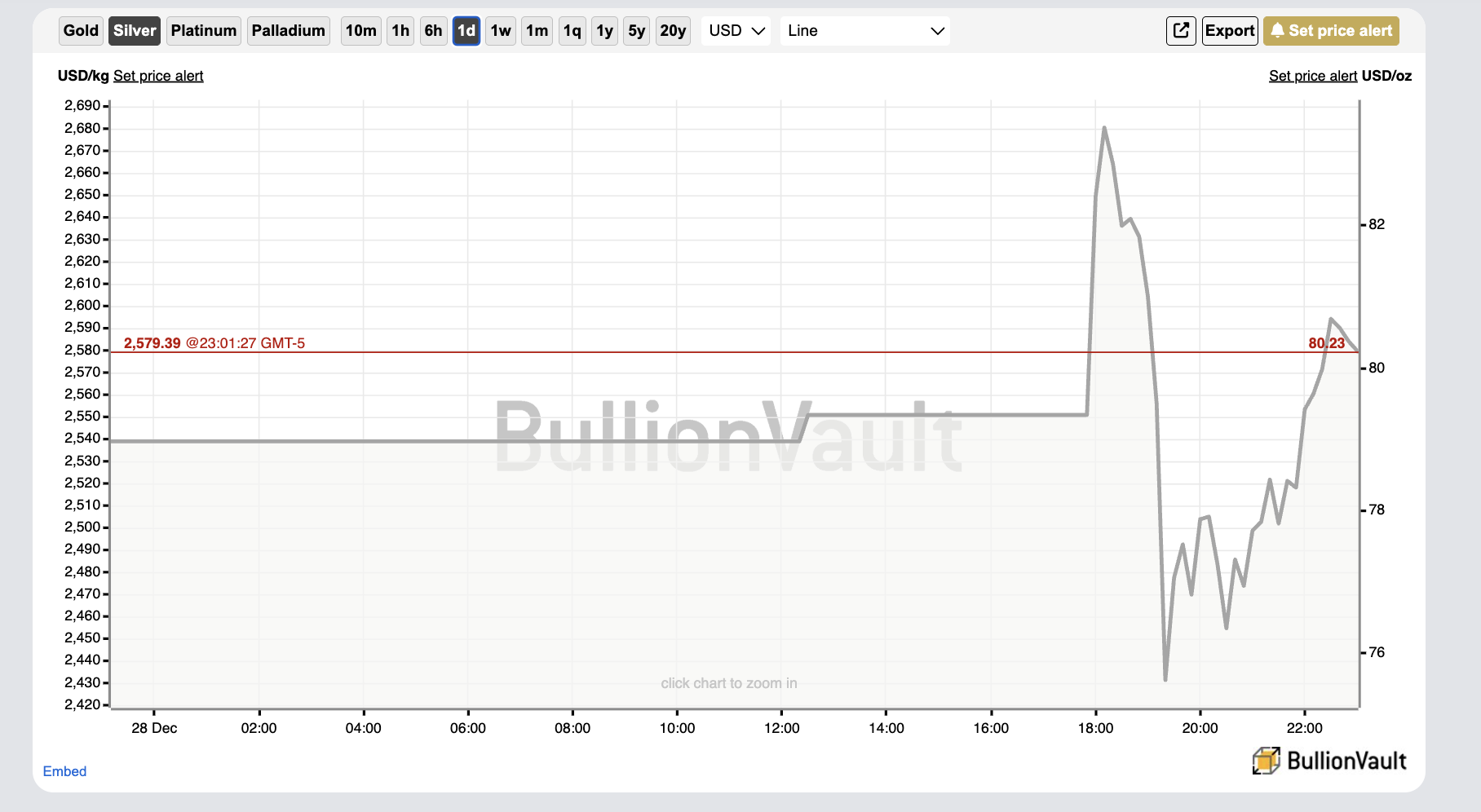Click the gold Set price alert button
Screen dimensions: 1481x812
click(x=1332, y=31)
